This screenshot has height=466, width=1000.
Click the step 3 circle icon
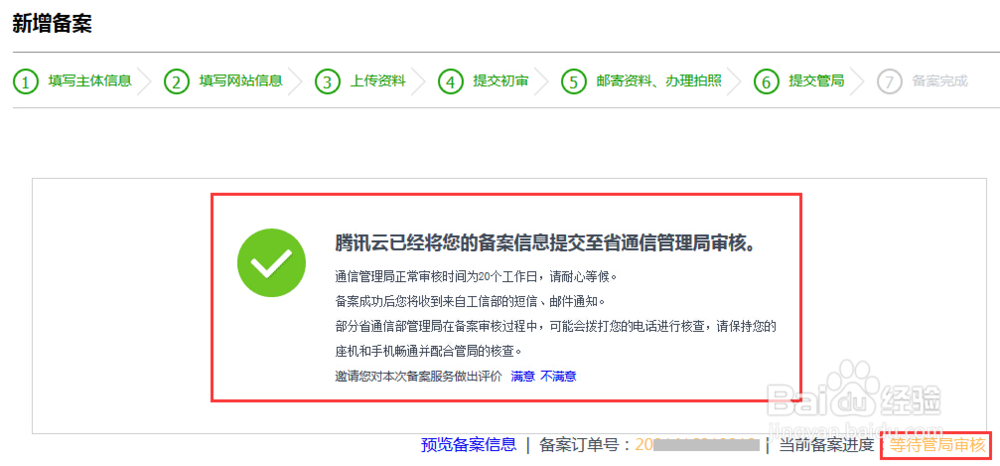tap(327, 82)
